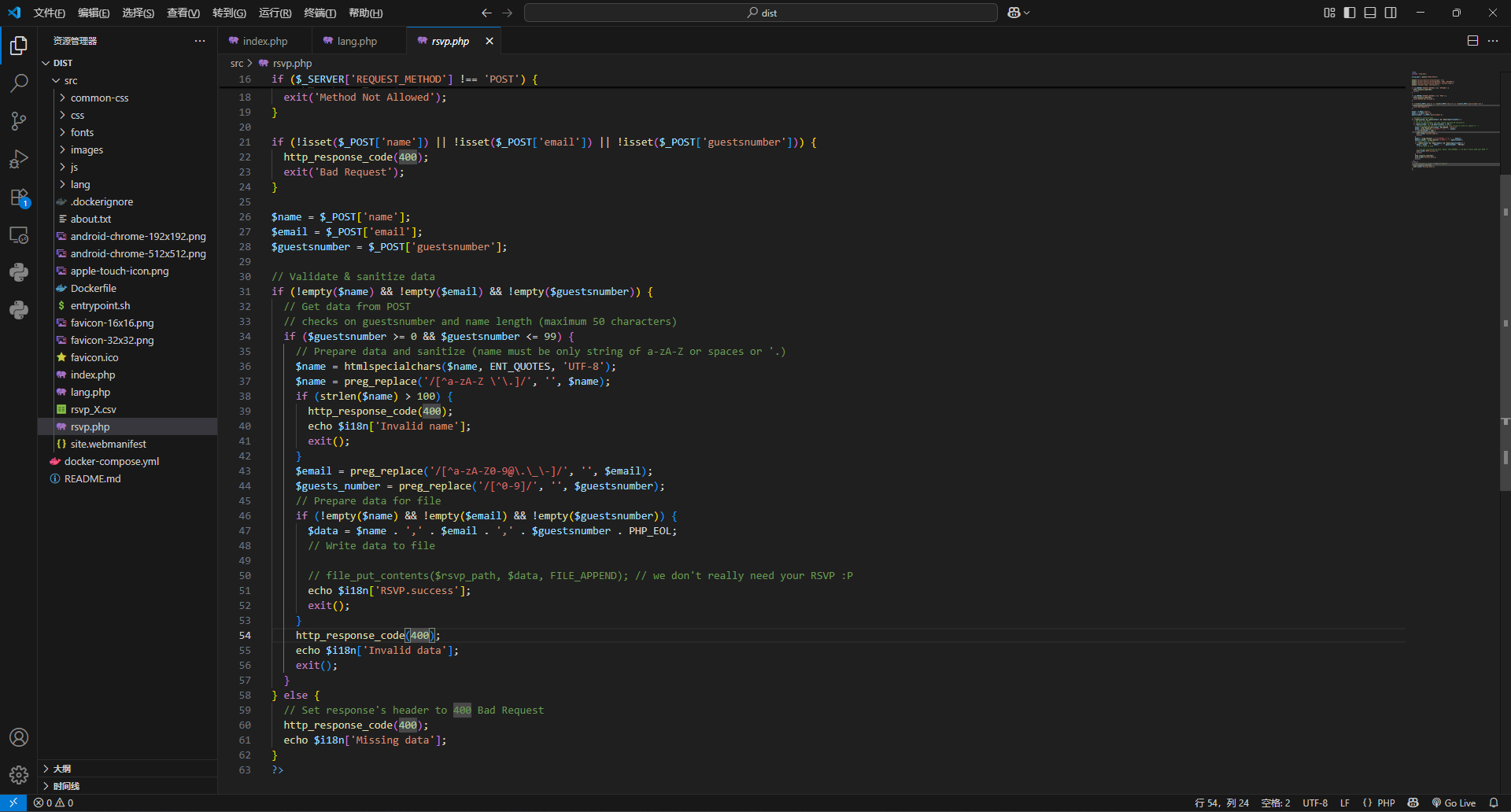The height and width of the screenshot is (812, 1511).
Task: Click the Split Editor Right icon
Action: (1472, 41)
